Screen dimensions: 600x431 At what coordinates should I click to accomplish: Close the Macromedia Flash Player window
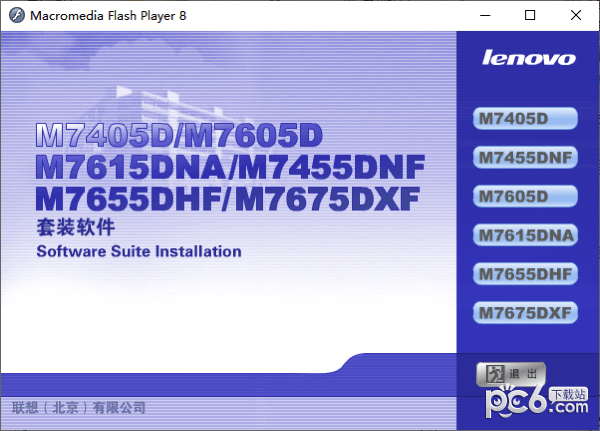coord(576,15)
